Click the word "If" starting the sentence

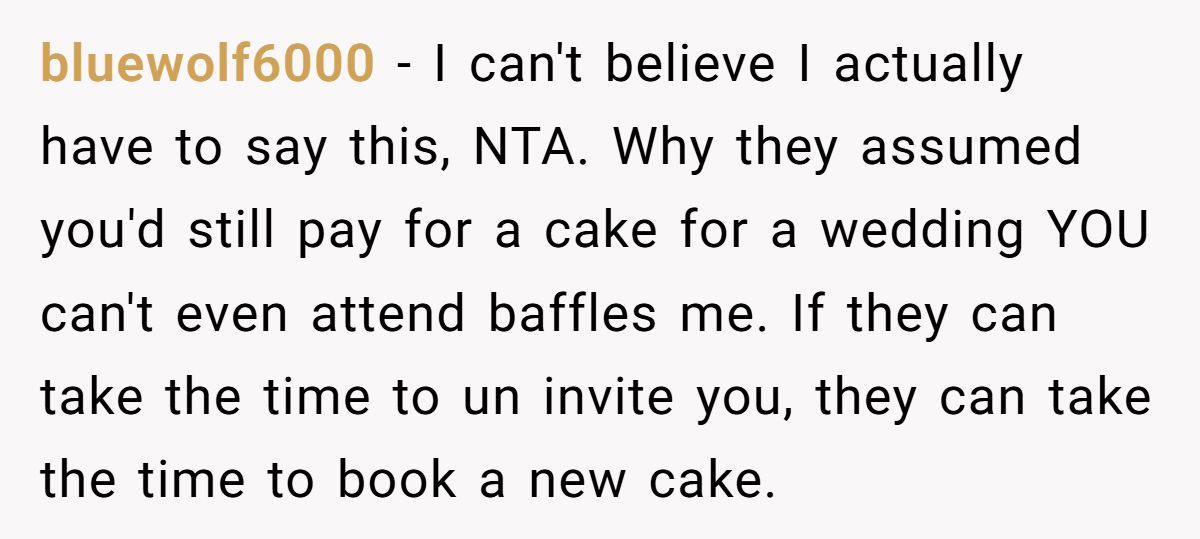click(x=806, y=314)
